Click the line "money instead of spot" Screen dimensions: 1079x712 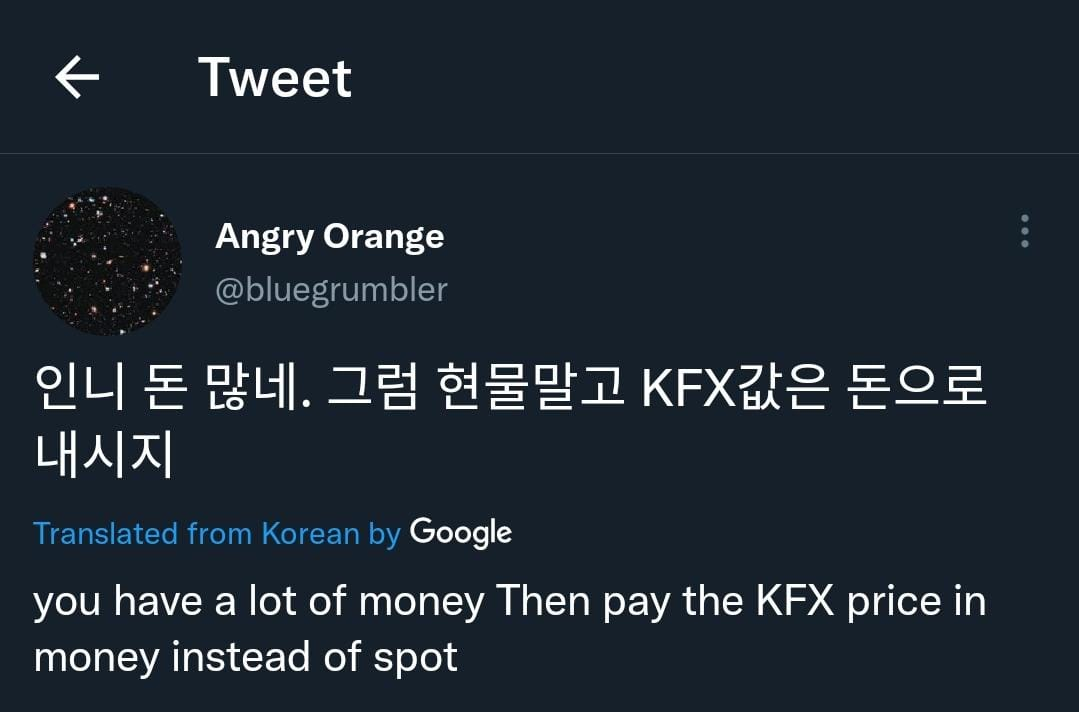pyautogui.click(x=245, y=657)
